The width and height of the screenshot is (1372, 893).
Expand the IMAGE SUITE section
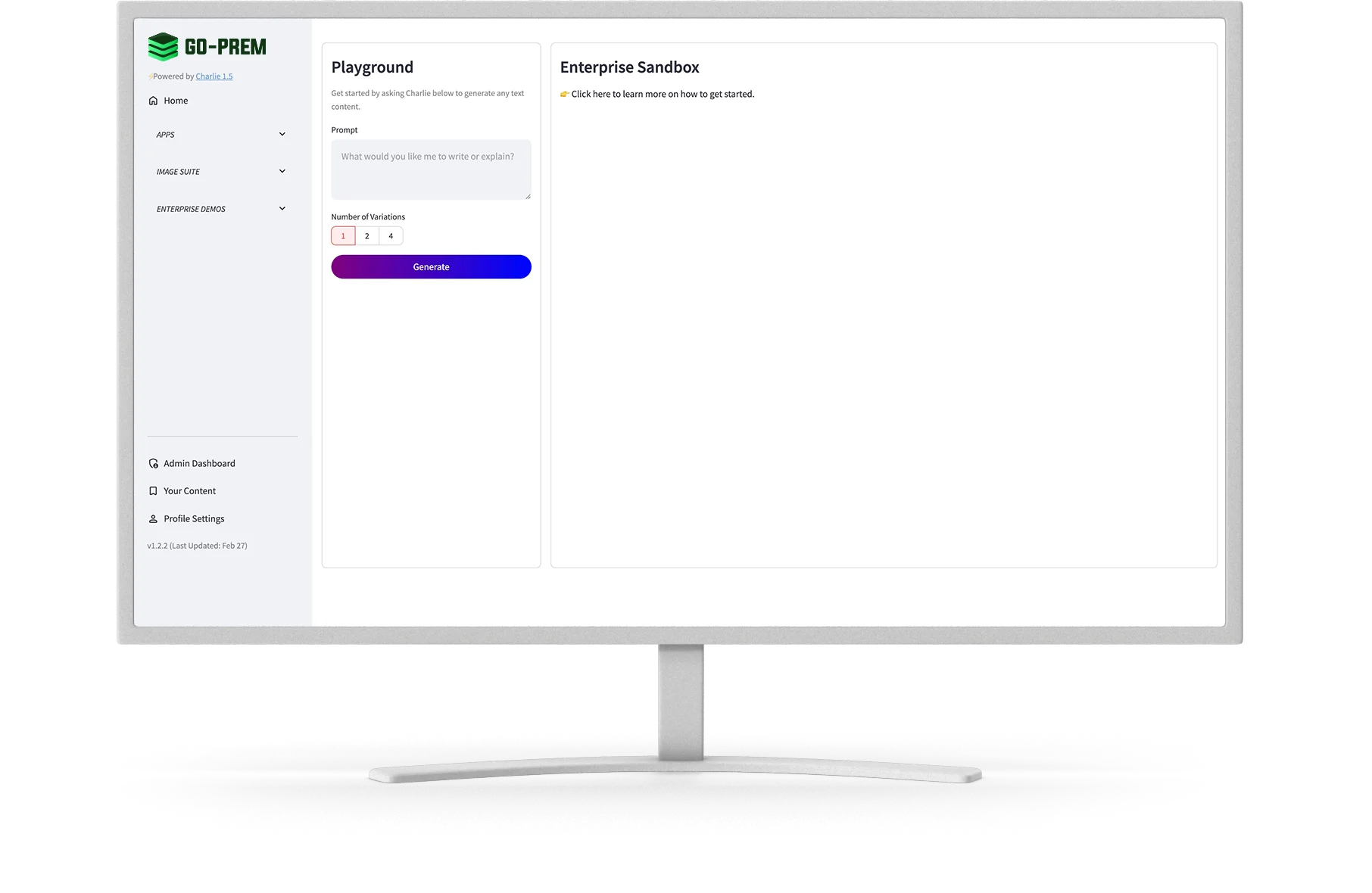pyautogui.click(x=282, y=172)
